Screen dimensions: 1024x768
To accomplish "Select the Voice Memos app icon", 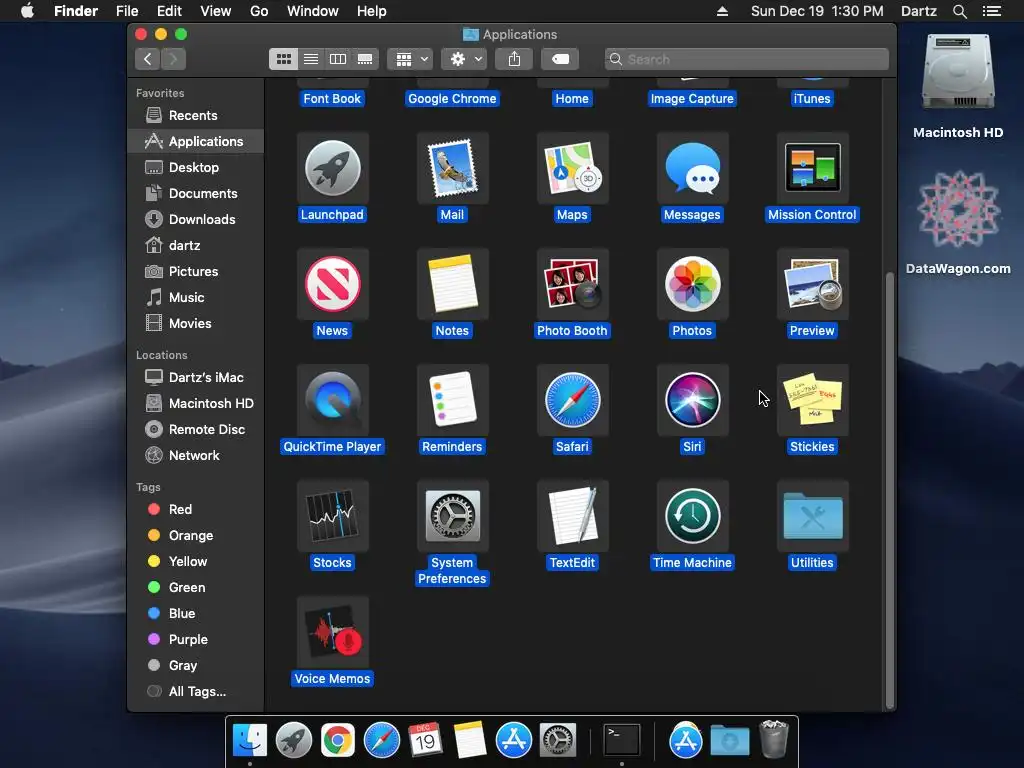I will (x=332, y=632).
